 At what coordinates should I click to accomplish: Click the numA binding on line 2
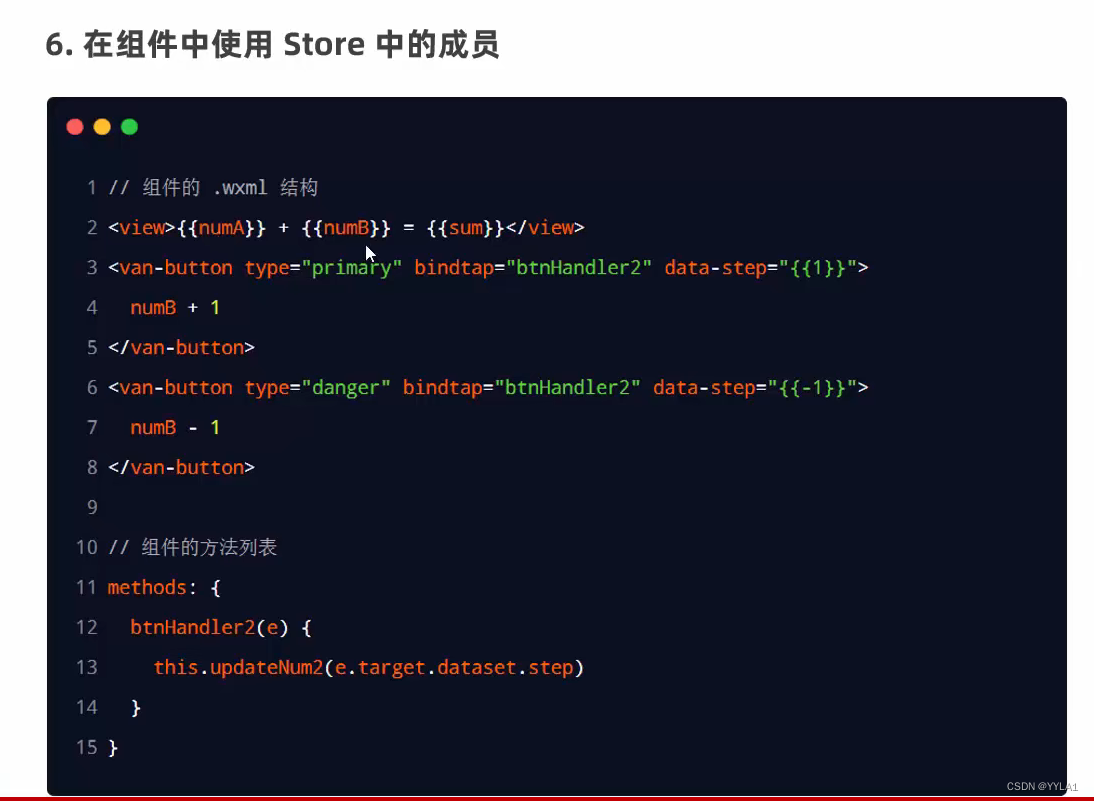(x=221, y=227)
